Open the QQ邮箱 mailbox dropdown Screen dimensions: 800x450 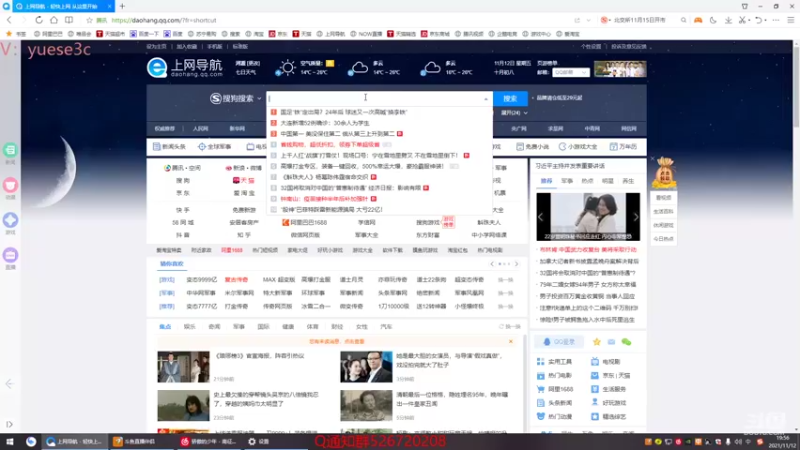click(x=570, y=72)
